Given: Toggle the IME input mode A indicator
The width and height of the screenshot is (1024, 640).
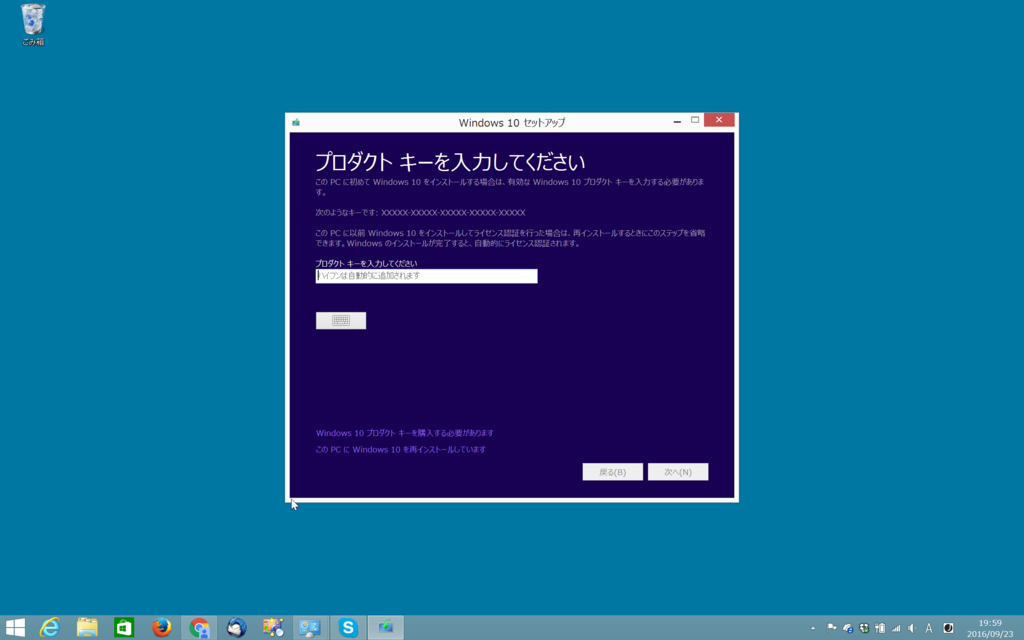Looking at the screenshot, I should point(929,628).
